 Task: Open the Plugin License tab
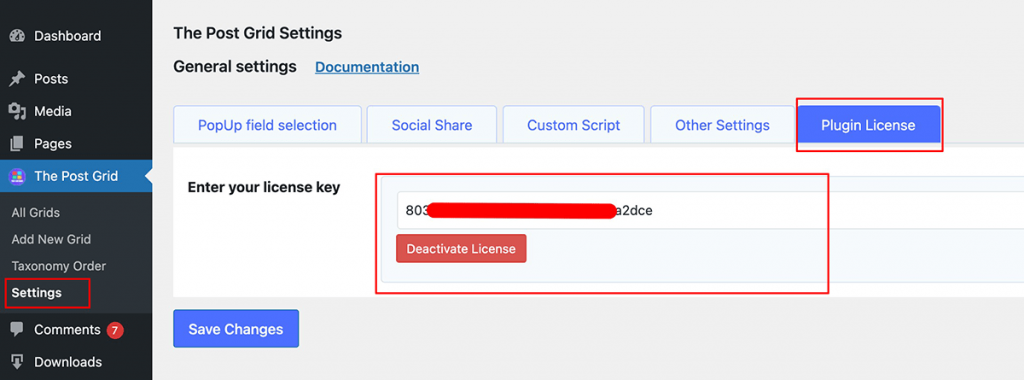click(x=869, y=125)
